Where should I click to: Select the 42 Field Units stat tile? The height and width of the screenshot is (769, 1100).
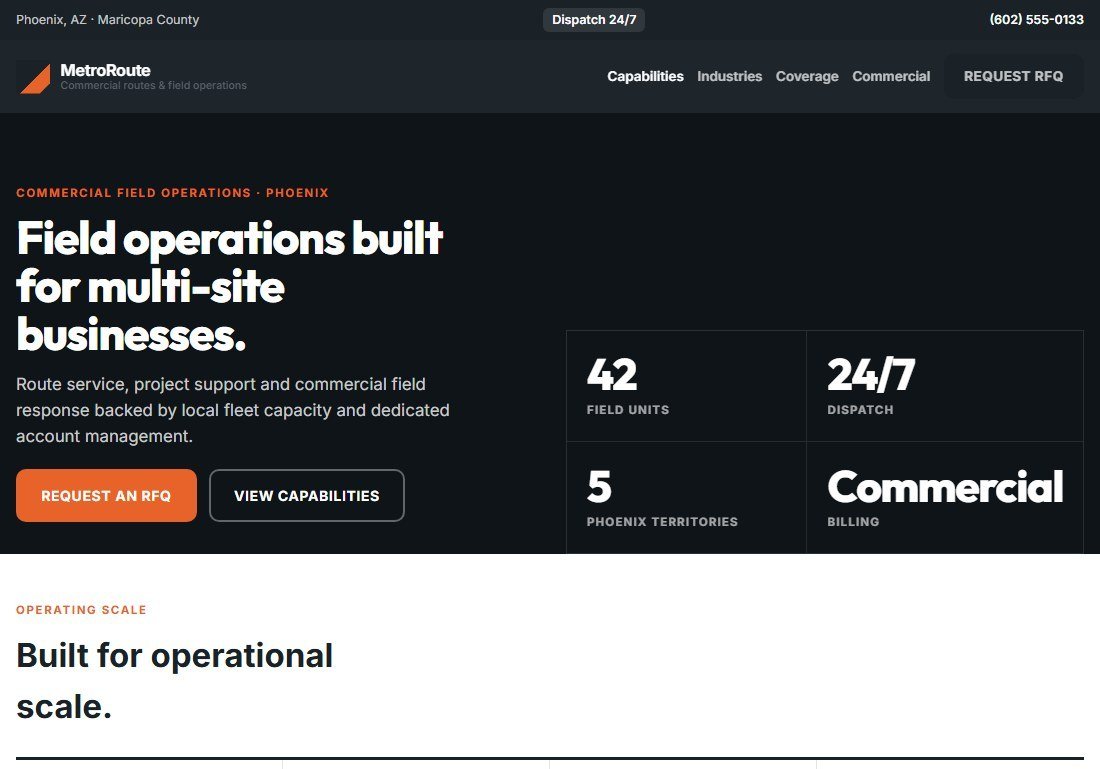pos(686,386)
